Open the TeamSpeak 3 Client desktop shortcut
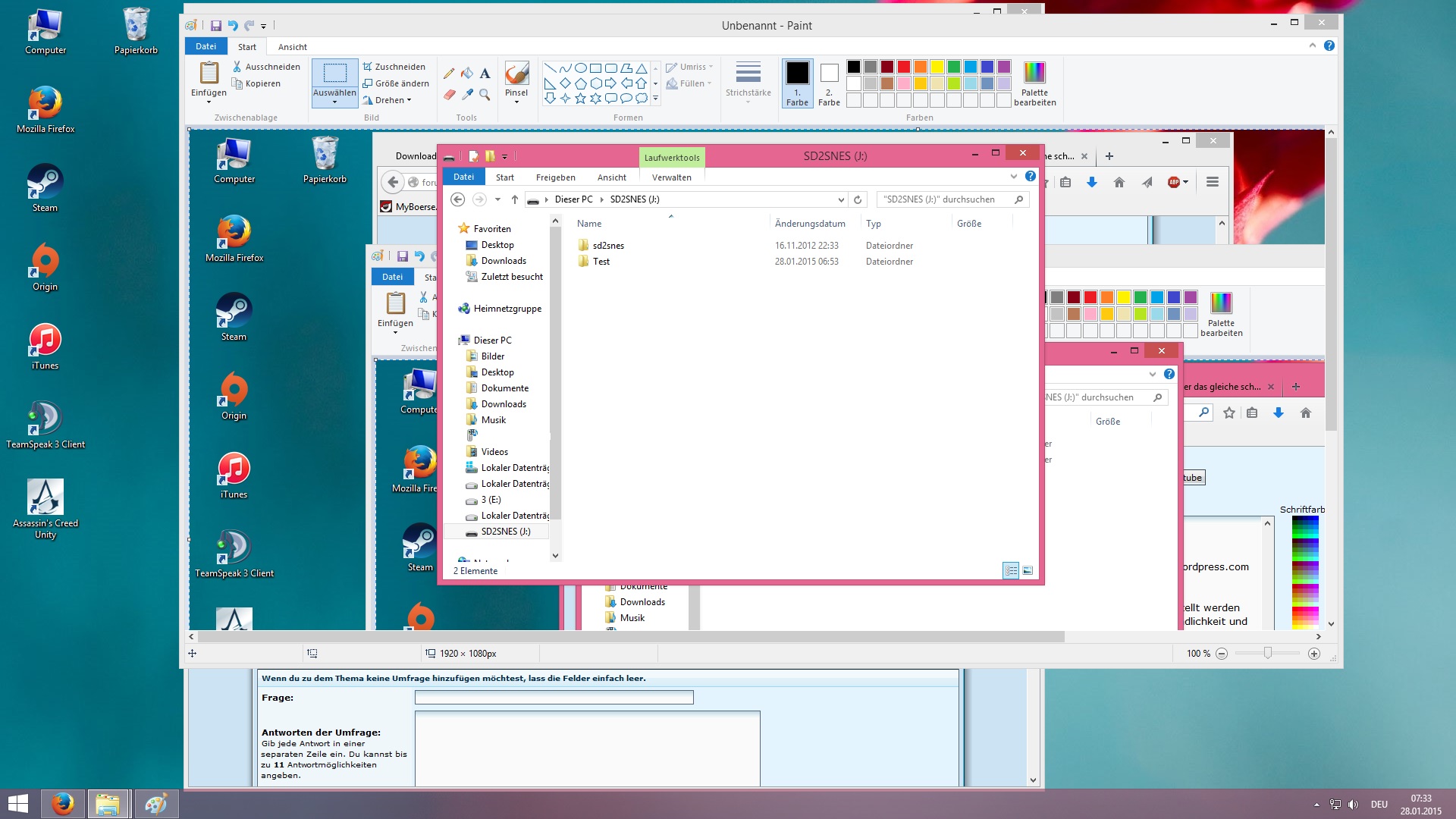Viewport: 1456px width, 819px height. 45,425
